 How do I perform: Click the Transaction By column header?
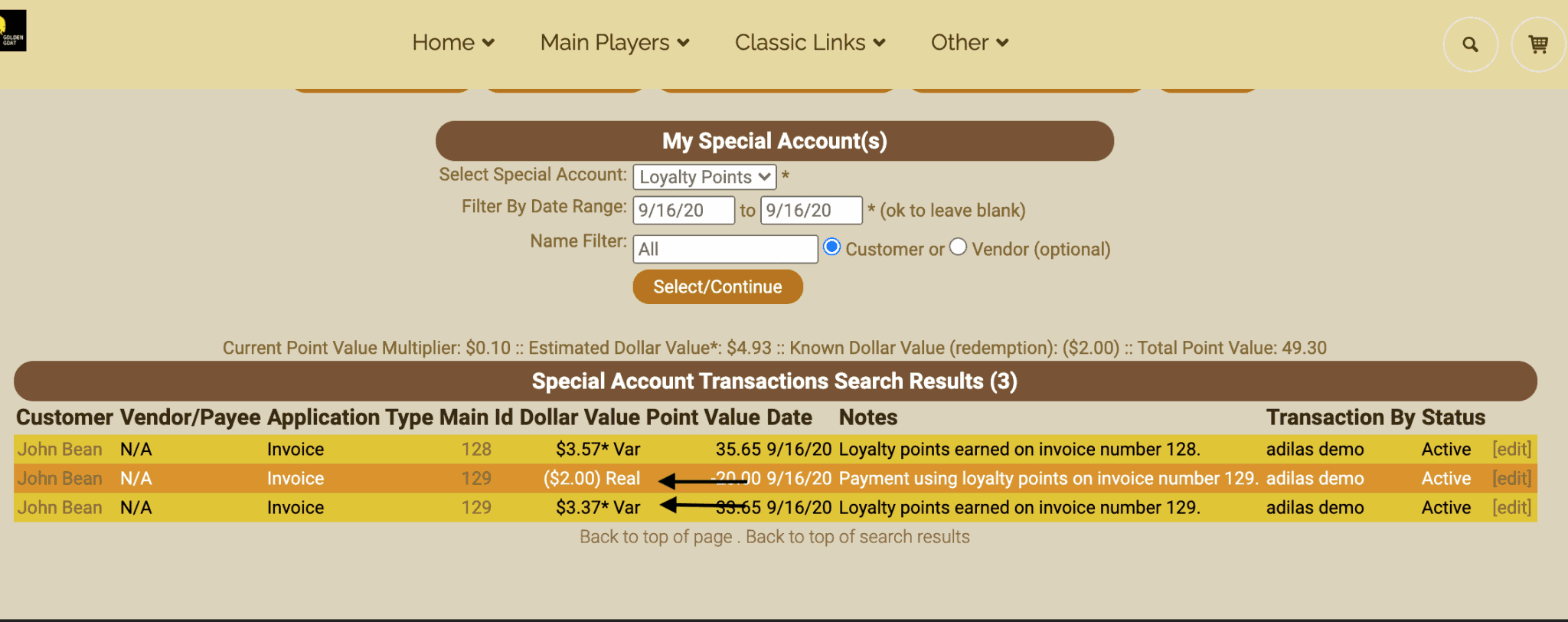pos(1341,417)
